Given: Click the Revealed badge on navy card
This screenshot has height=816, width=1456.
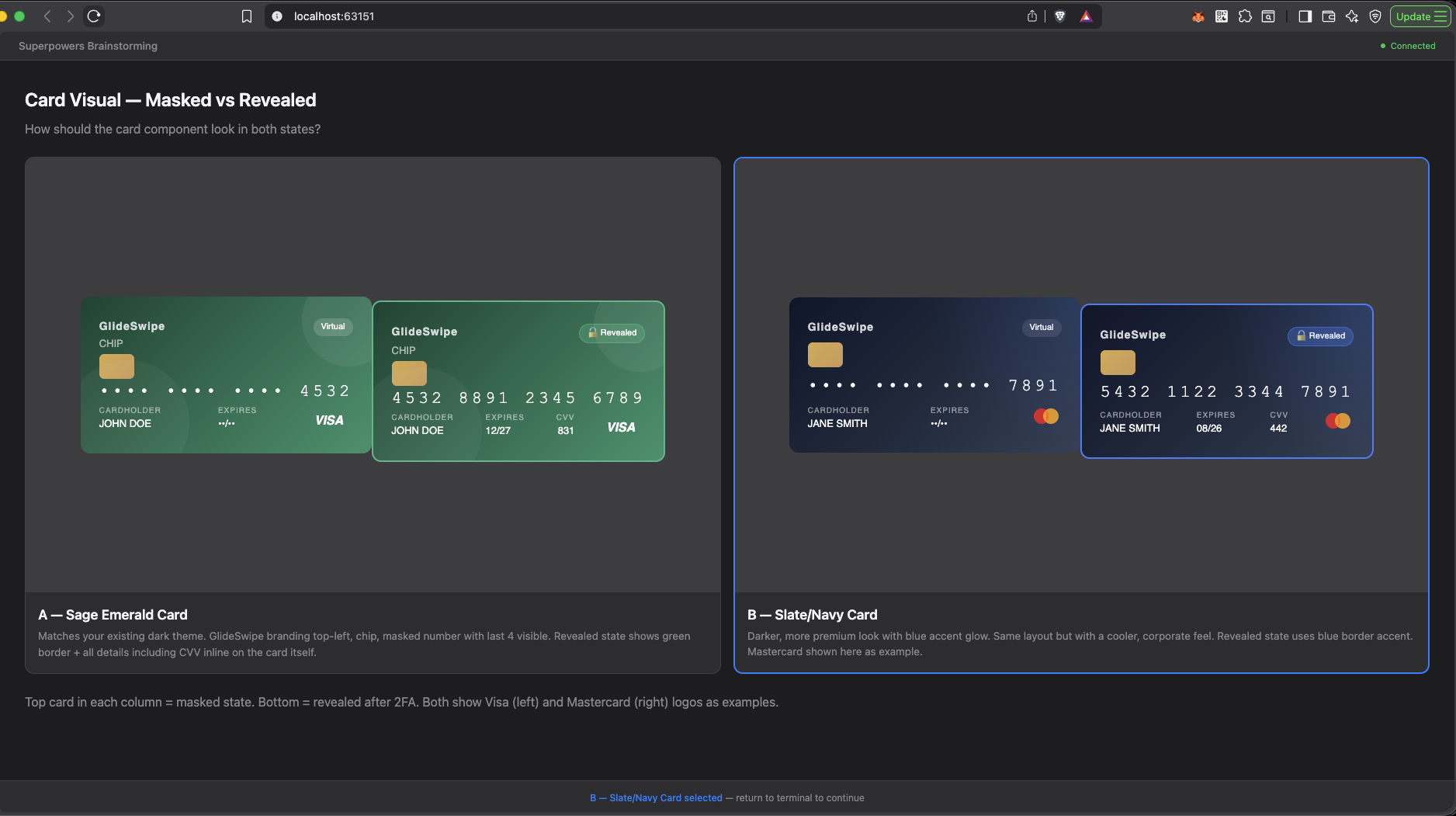Looking at the screenshot, I should point(1320,336).
